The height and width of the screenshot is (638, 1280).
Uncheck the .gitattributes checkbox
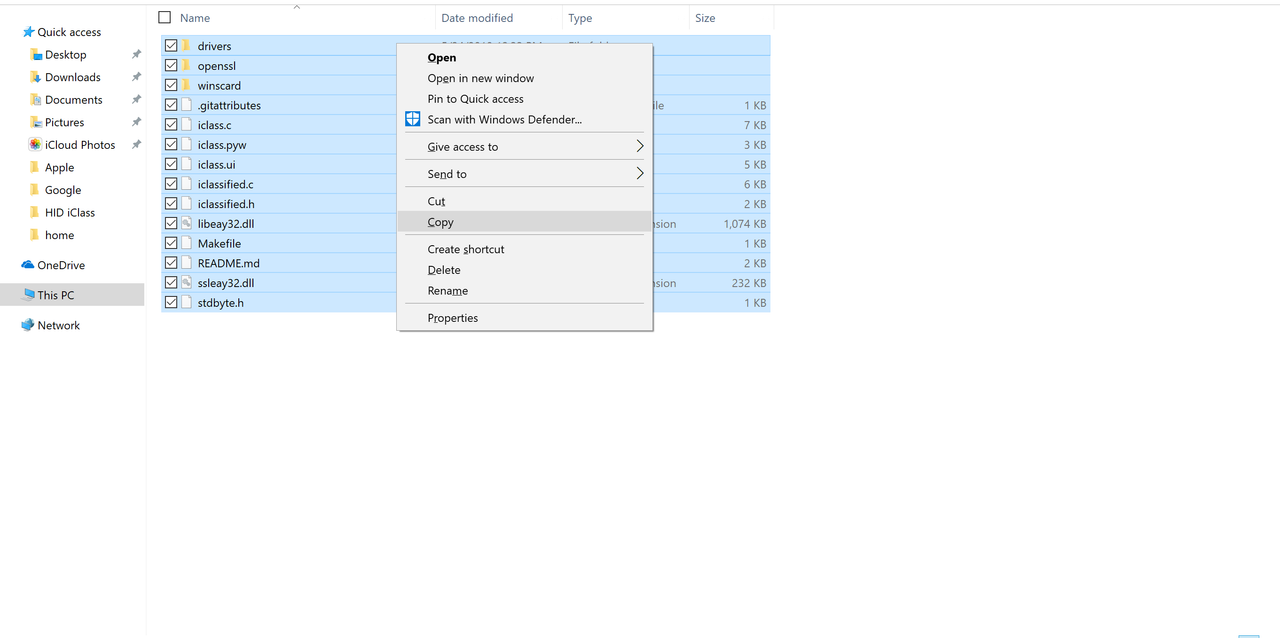coord(171,105)
